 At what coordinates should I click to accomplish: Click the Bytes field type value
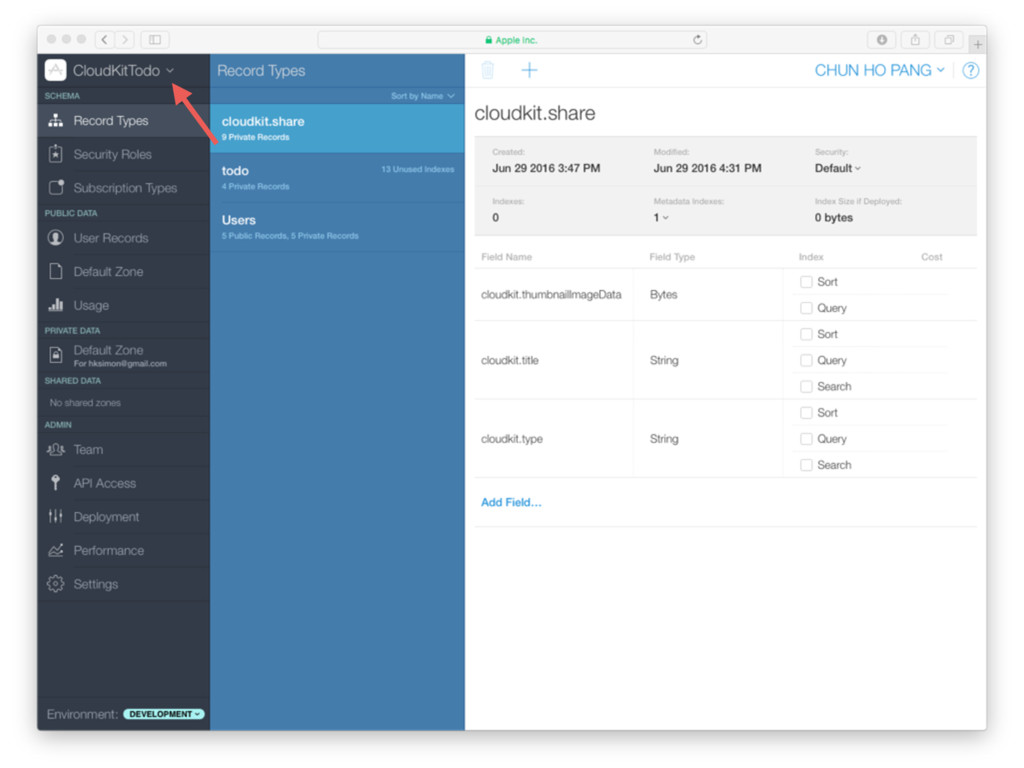point(664,295)
